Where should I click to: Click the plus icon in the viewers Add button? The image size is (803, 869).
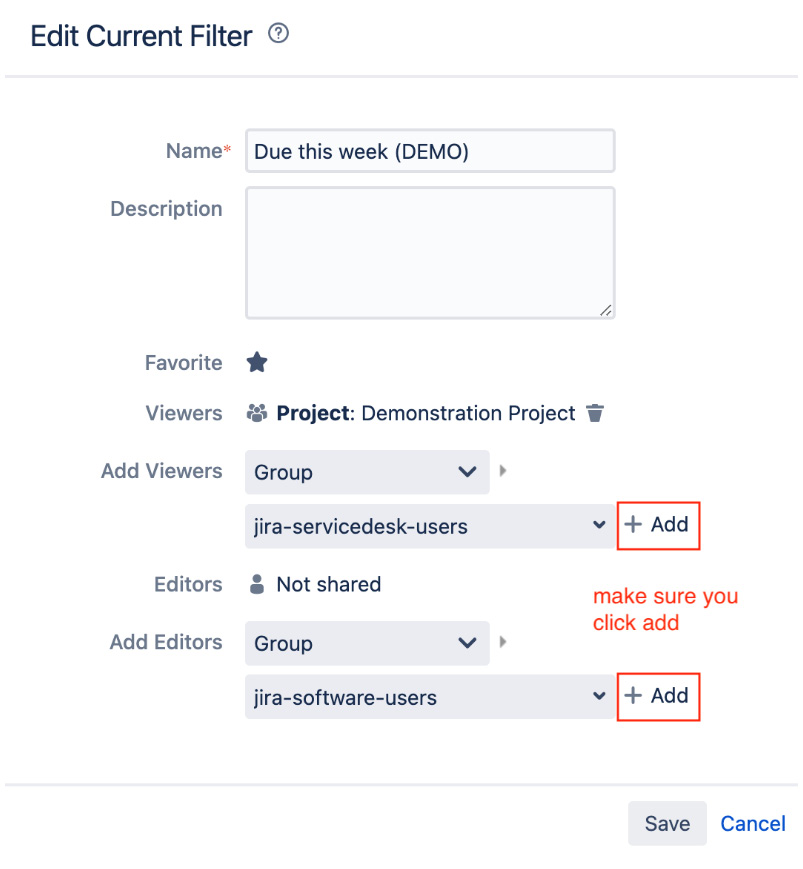click(632, 524)
